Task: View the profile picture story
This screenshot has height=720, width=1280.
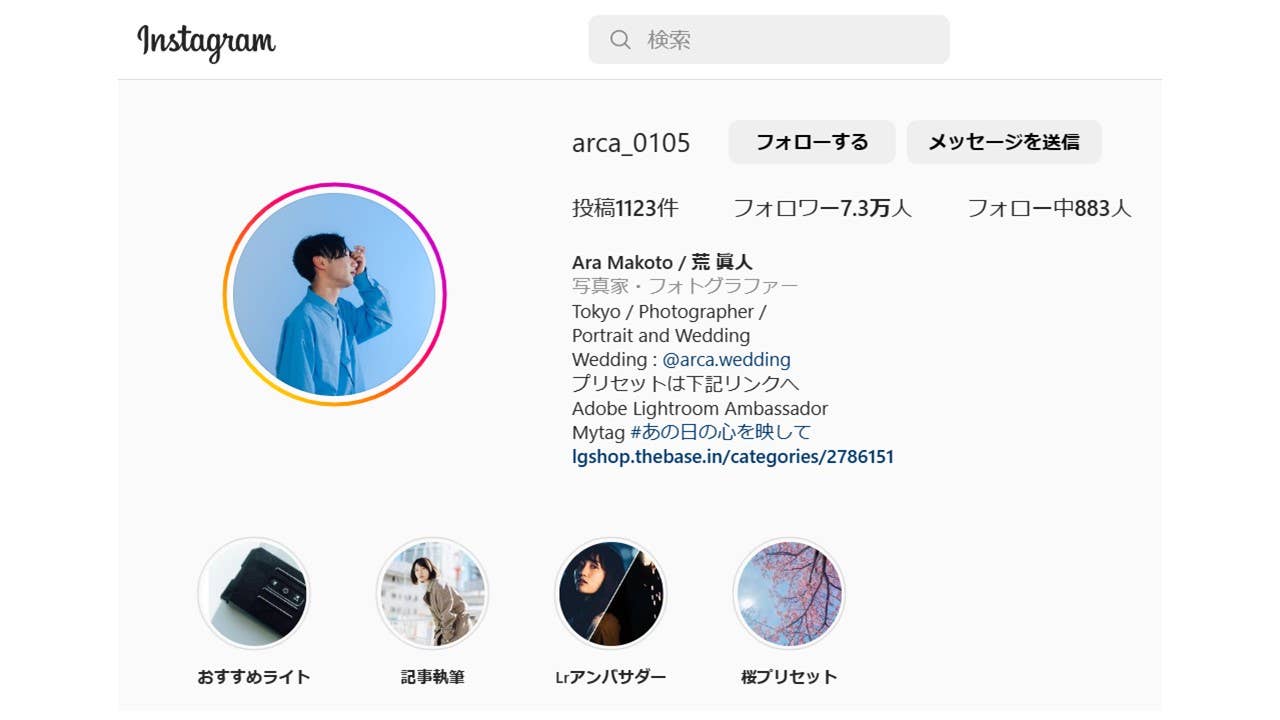Action: point(334,294)
